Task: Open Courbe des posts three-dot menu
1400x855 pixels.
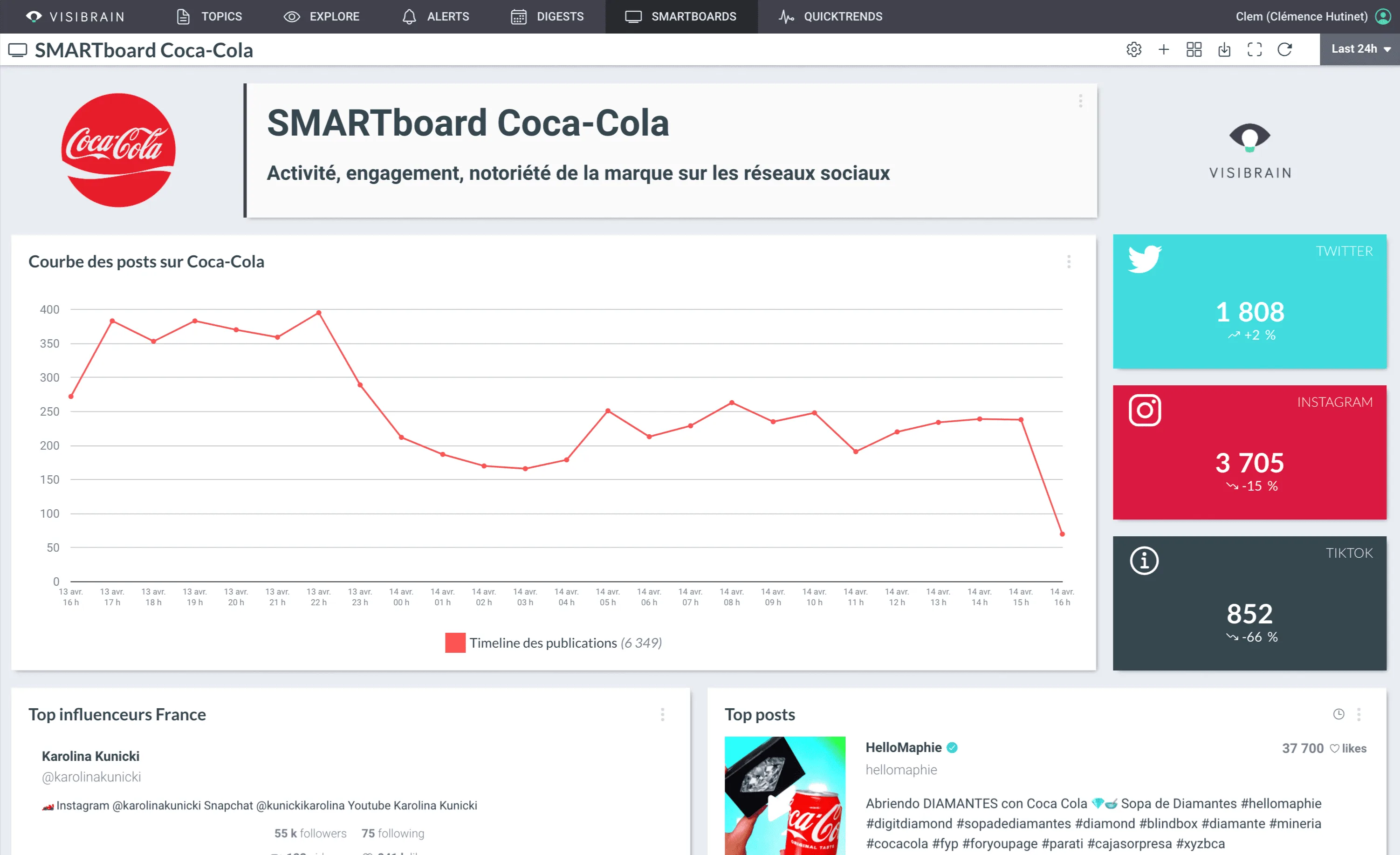Action: pos(1069,262)
